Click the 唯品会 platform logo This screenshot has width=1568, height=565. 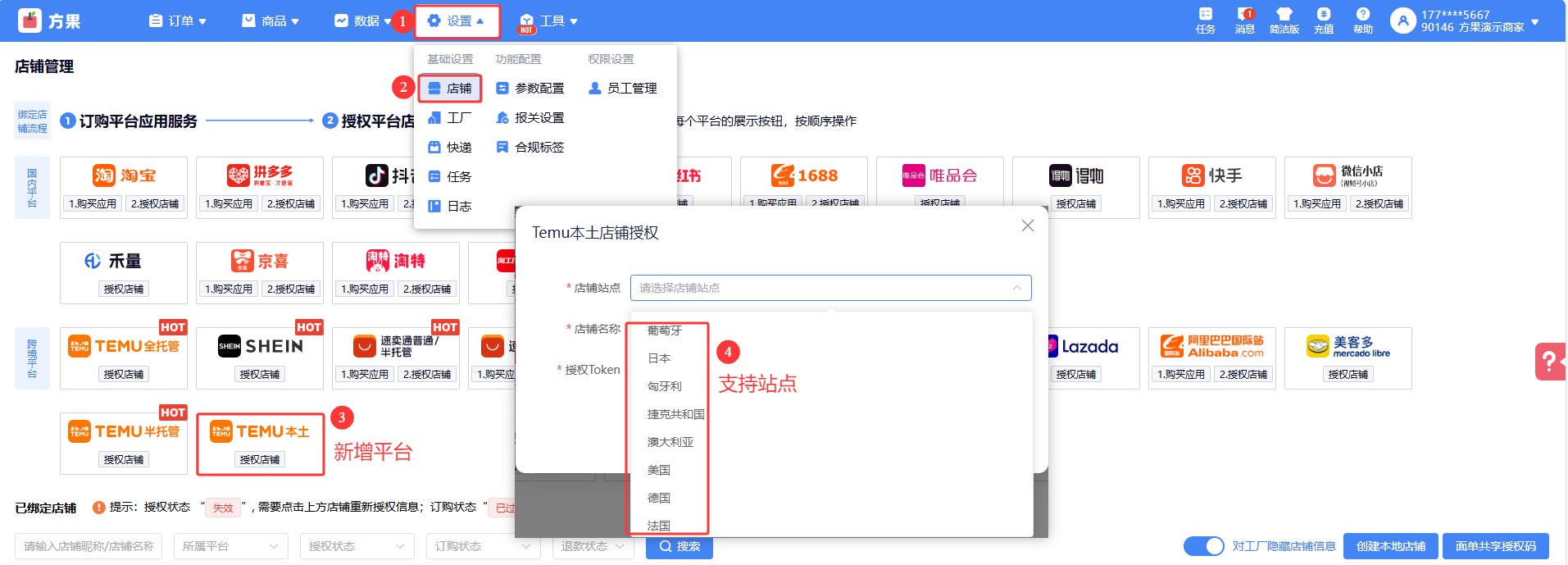point(940,175)
